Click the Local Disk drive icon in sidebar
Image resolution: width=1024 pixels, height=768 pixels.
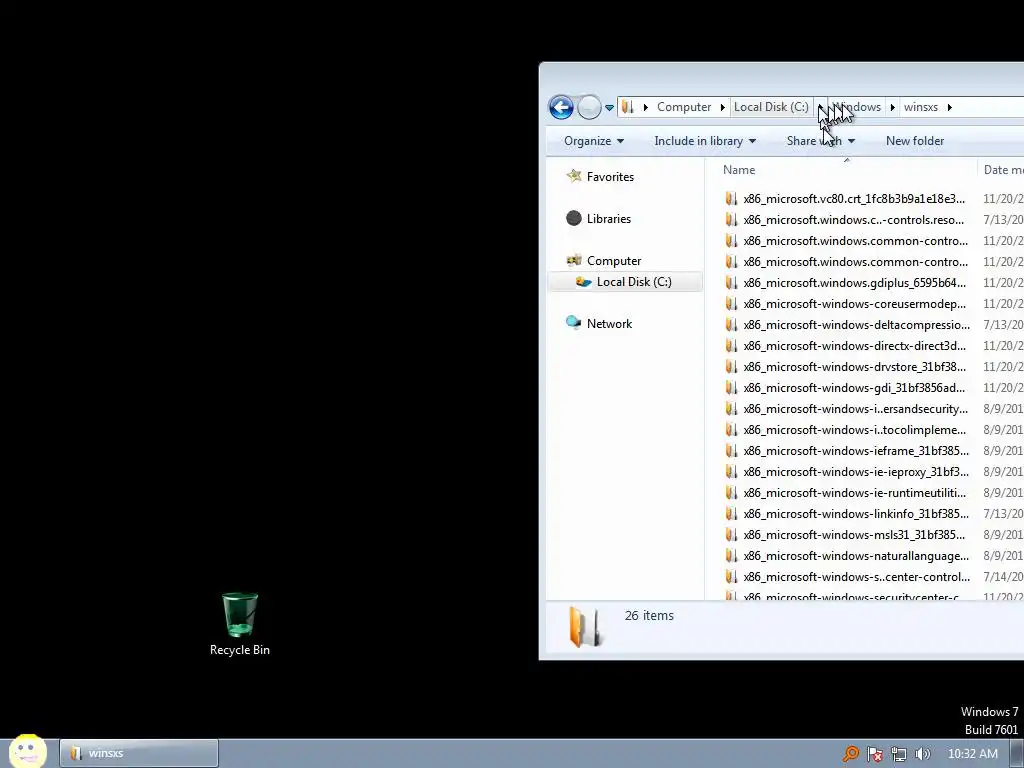click(583, 282)
